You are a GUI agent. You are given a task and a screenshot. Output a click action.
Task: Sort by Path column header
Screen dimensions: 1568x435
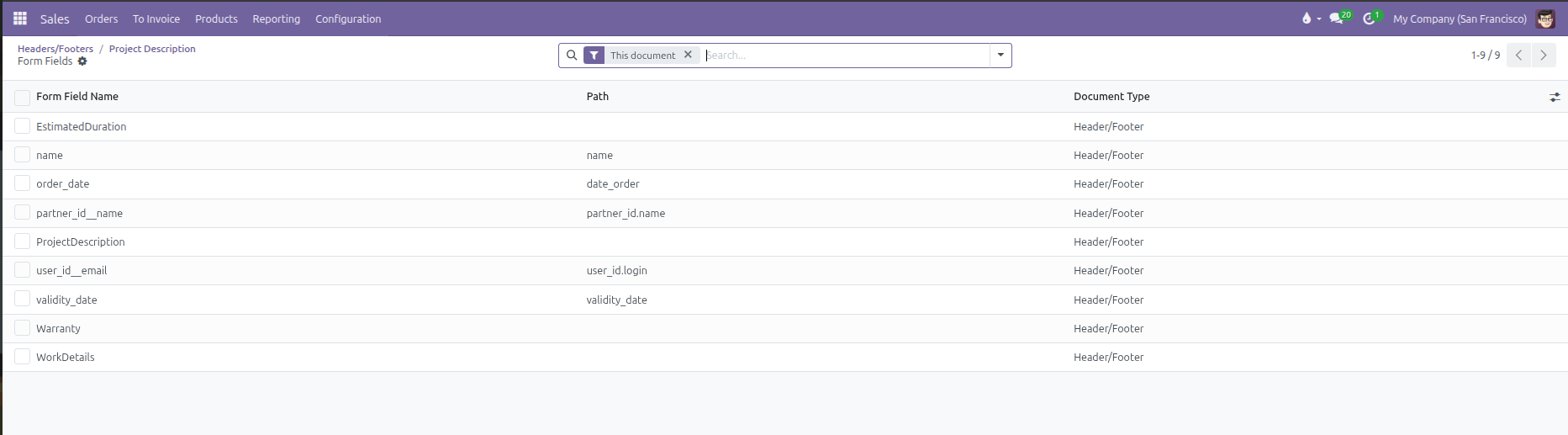point(598,97)
